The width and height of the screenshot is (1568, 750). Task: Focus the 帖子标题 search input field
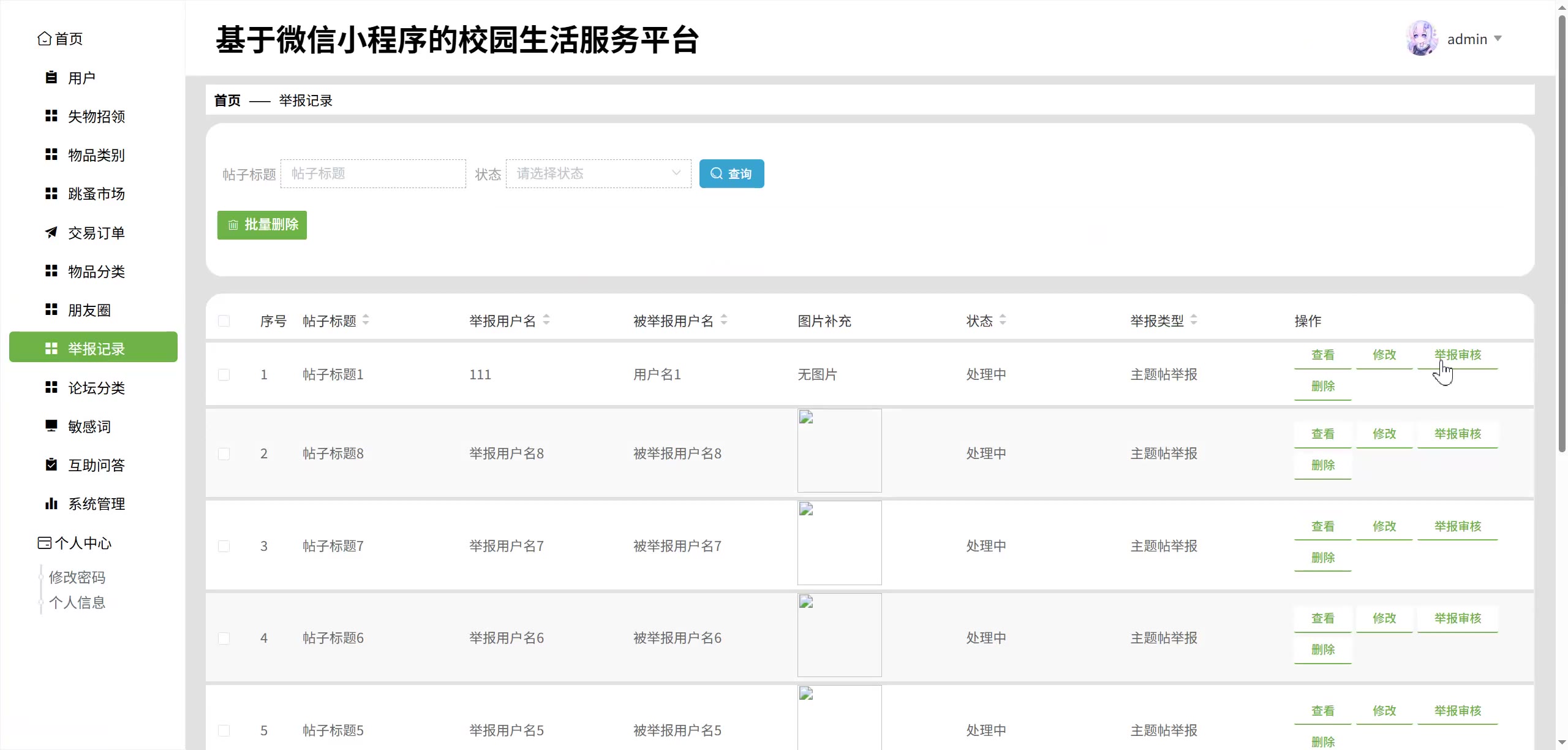[373, 173]
